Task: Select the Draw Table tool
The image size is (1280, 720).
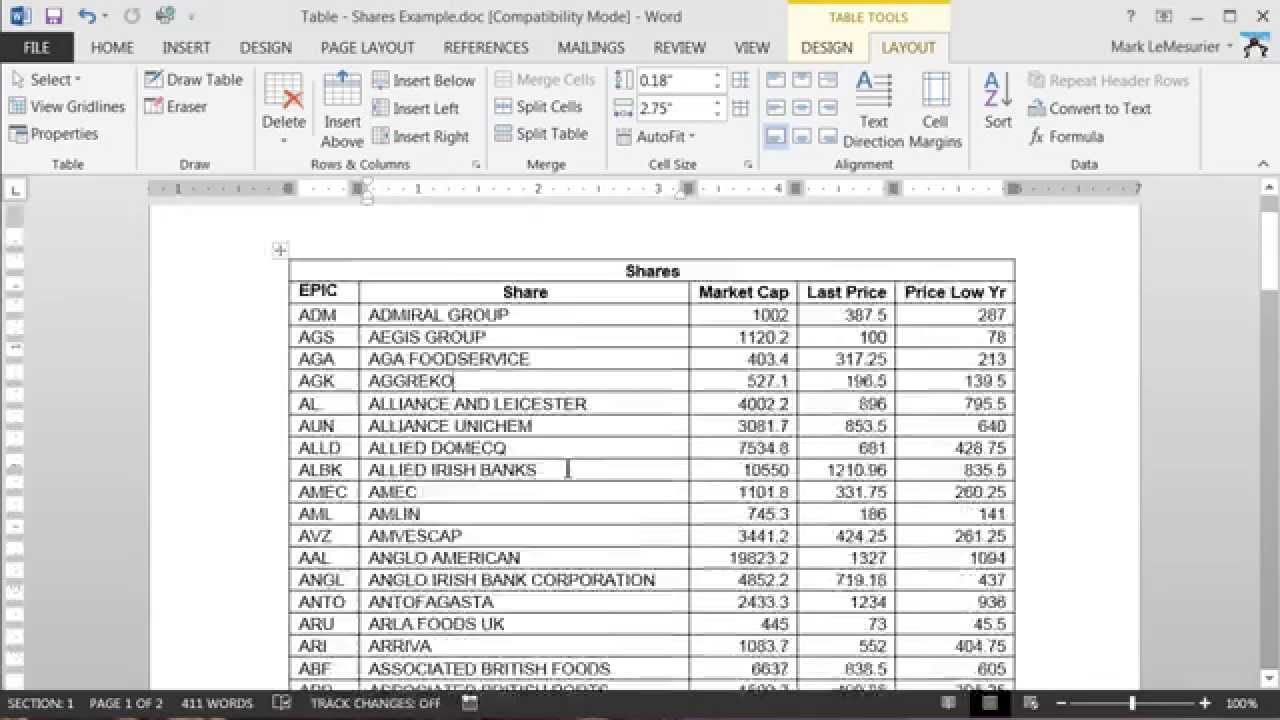Action: click(193, 80)
